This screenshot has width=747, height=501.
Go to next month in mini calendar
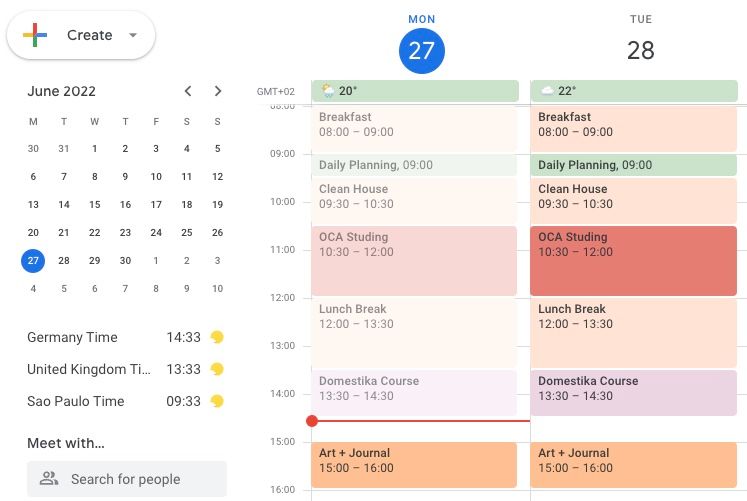click(218, 91)
